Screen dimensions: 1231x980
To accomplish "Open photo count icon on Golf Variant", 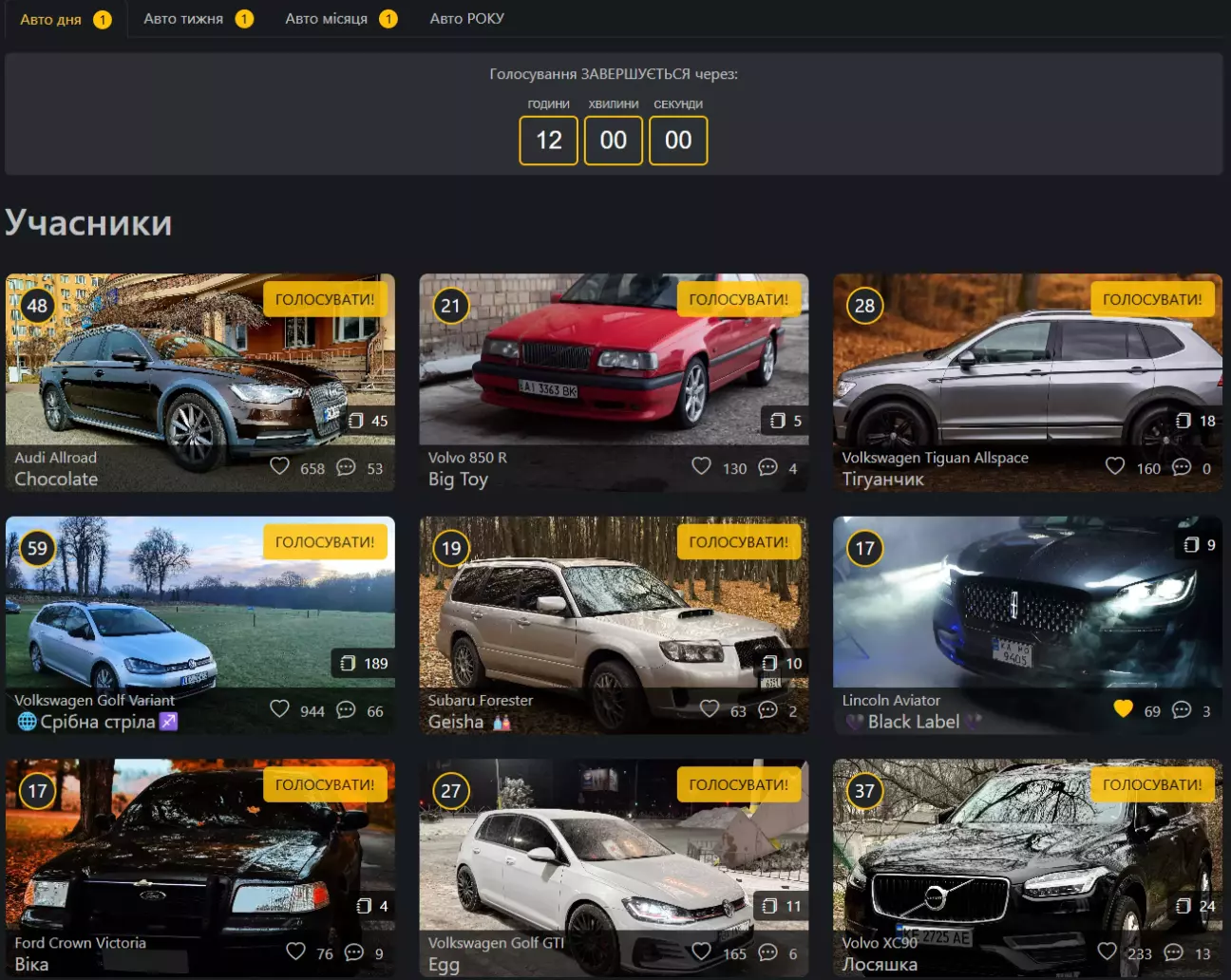I will 349,663.
